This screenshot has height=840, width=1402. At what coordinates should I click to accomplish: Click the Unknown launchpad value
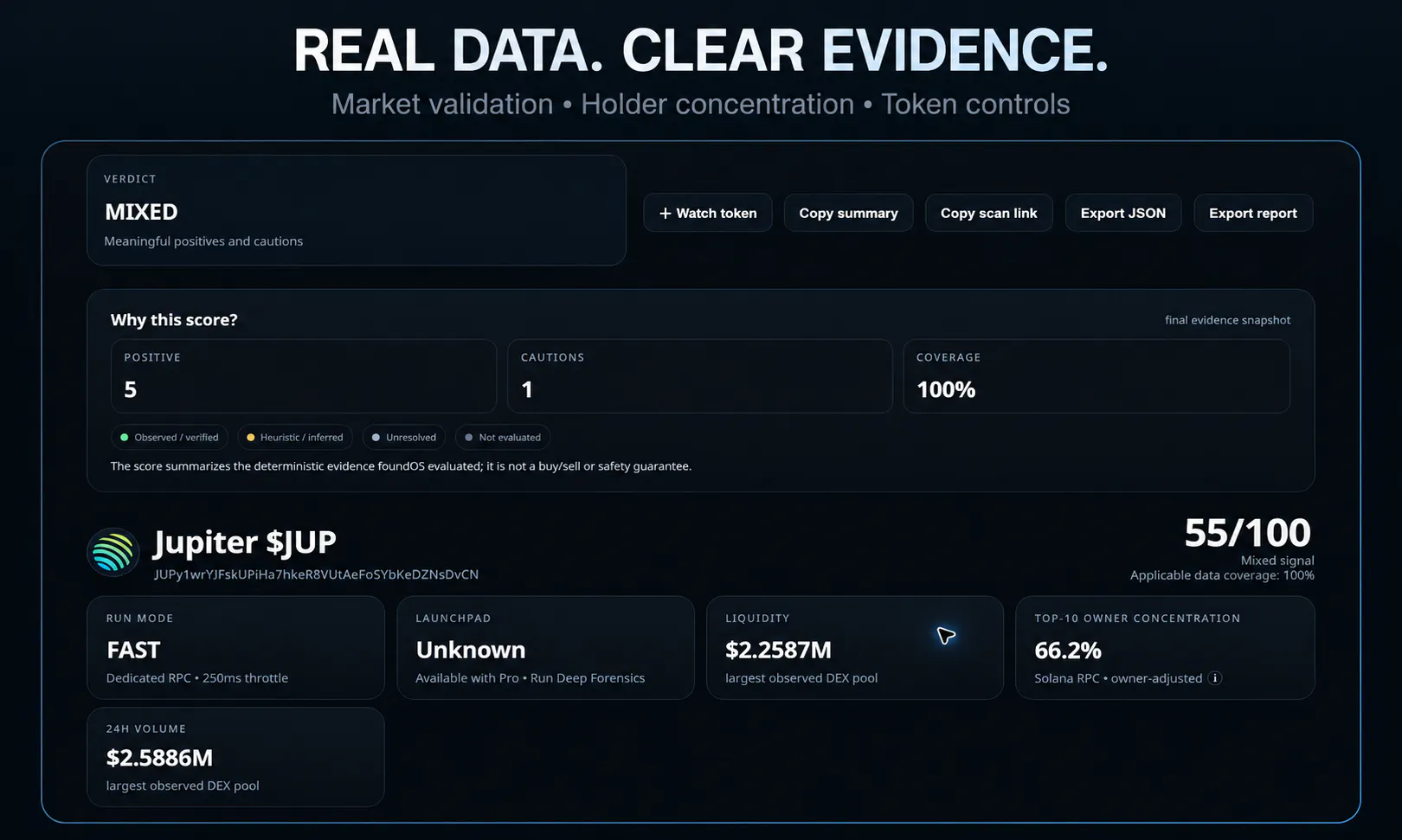tap(471, 650)
